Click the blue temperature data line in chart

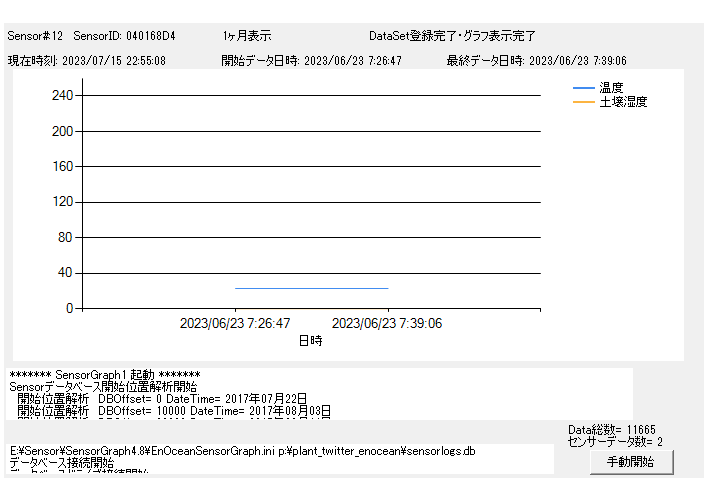point(311,288)
